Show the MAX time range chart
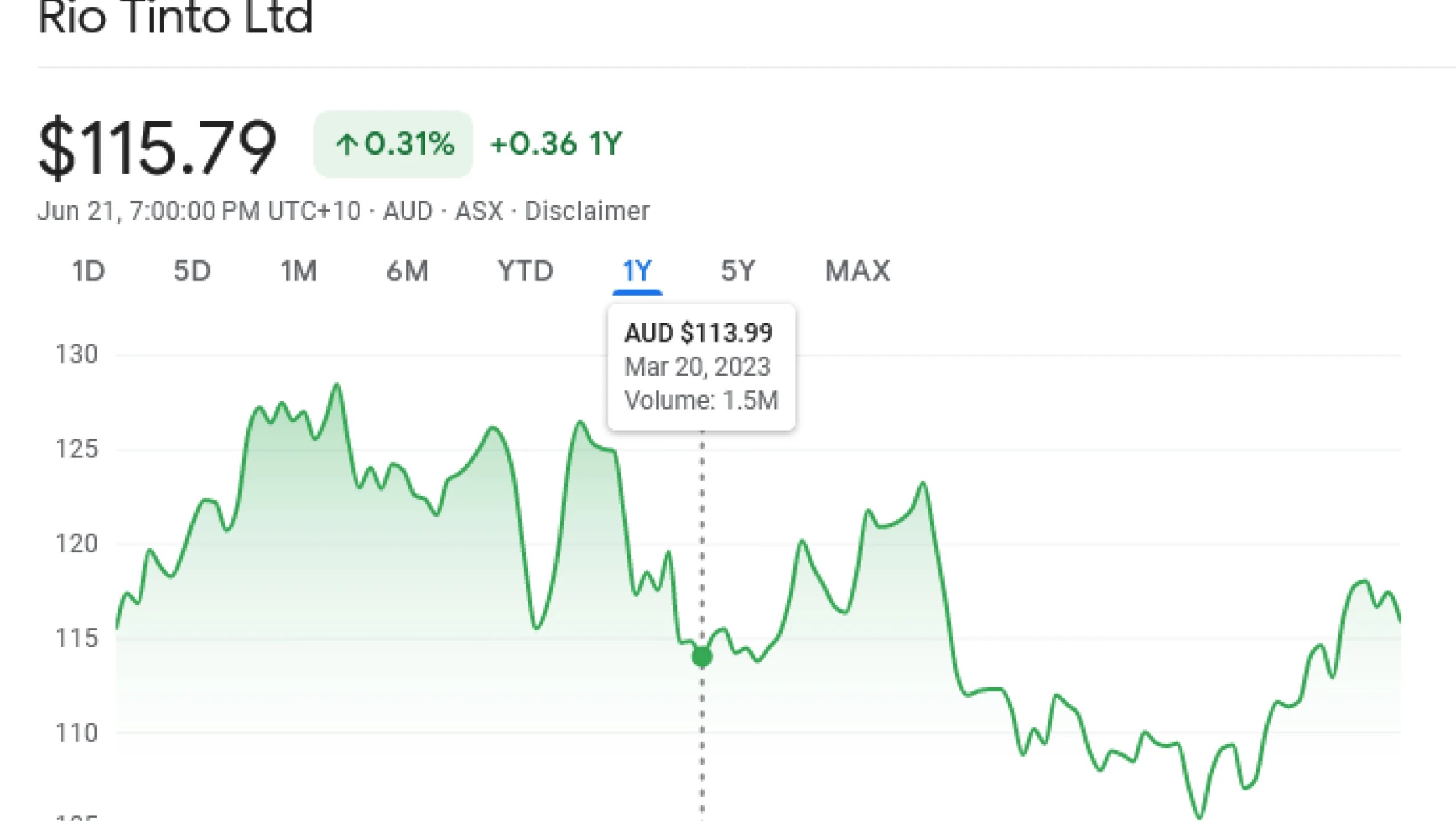Image resolution: width=1456 pixels, height=821 pixels. [x=858, y=271]
